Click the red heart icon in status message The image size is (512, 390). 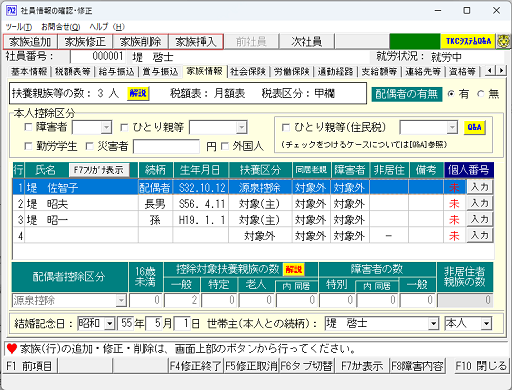(x=12, y=349)
